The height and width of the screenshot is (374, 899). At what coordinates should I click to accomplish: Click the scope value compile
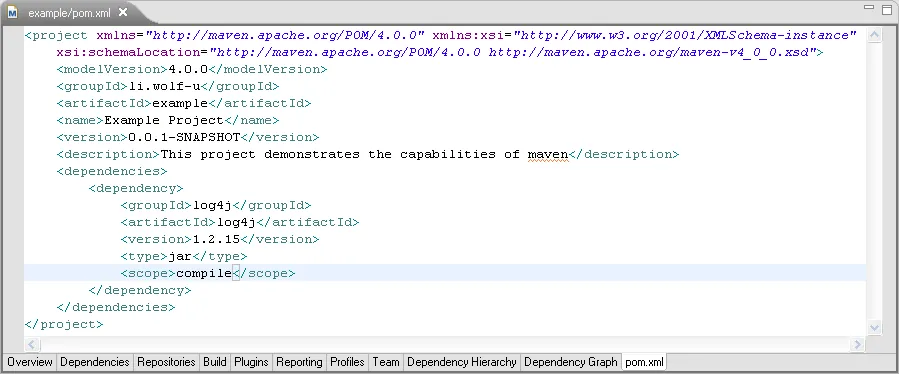(x=204, y=274)
